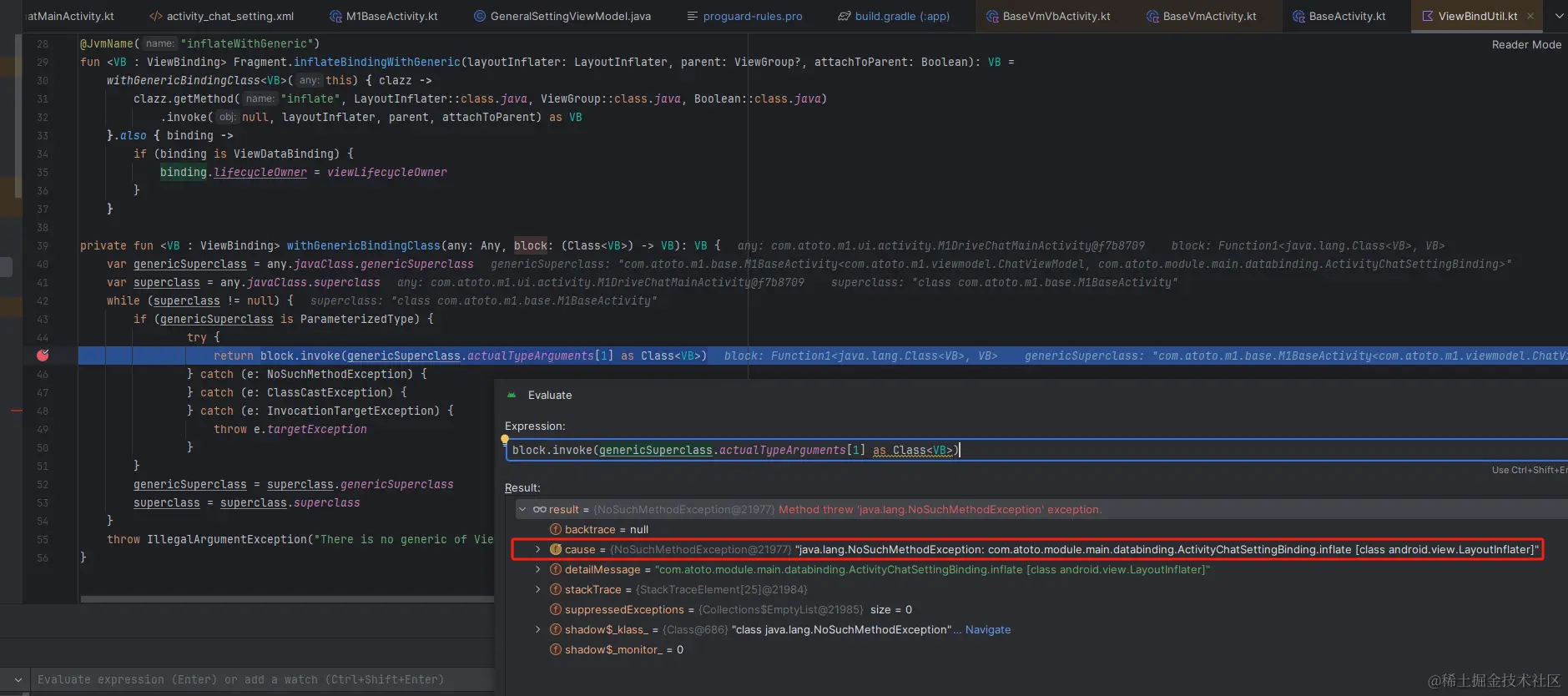
Task: Switch to the BaseVmActivity.kt tab
Action: pyautogui.click(x=1201, y=16)
